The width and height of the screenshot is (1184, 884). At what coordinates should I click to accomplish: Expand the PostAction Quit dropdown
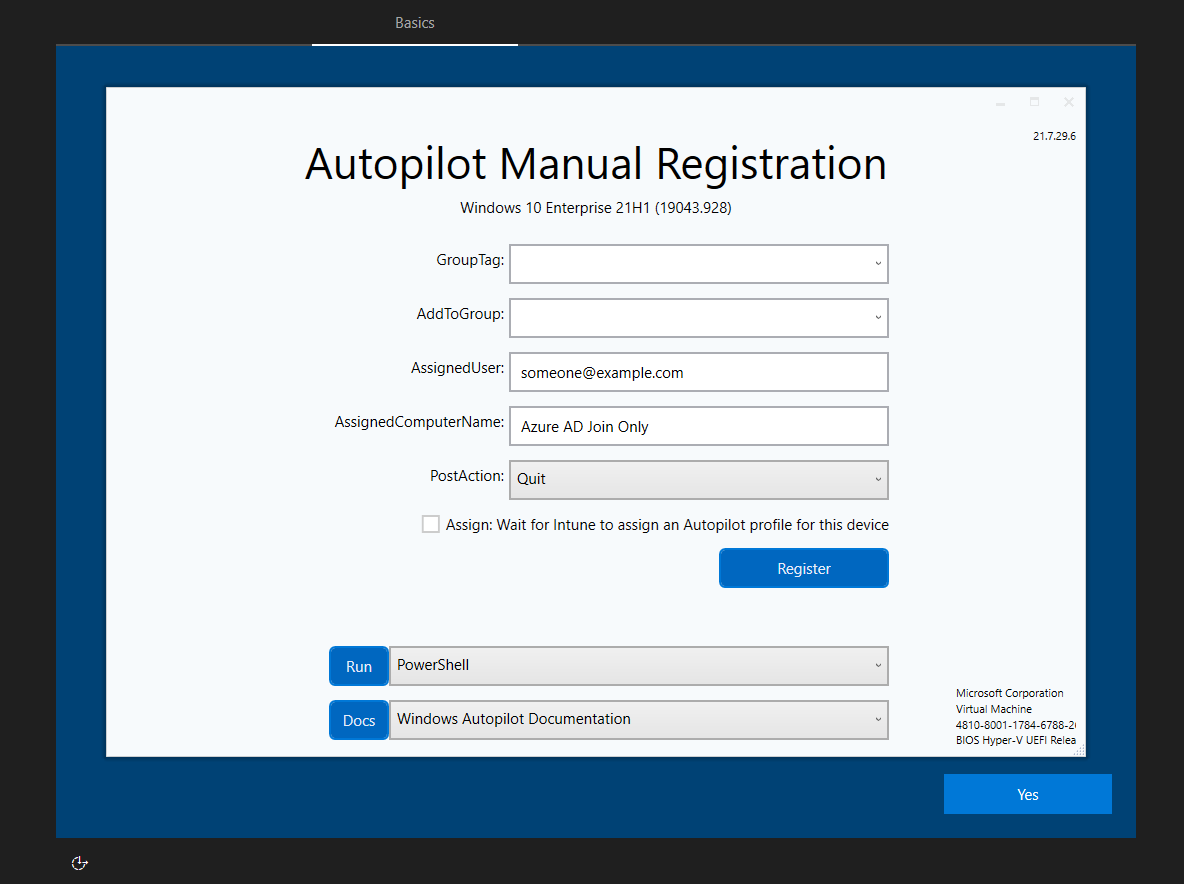(698, 480)
